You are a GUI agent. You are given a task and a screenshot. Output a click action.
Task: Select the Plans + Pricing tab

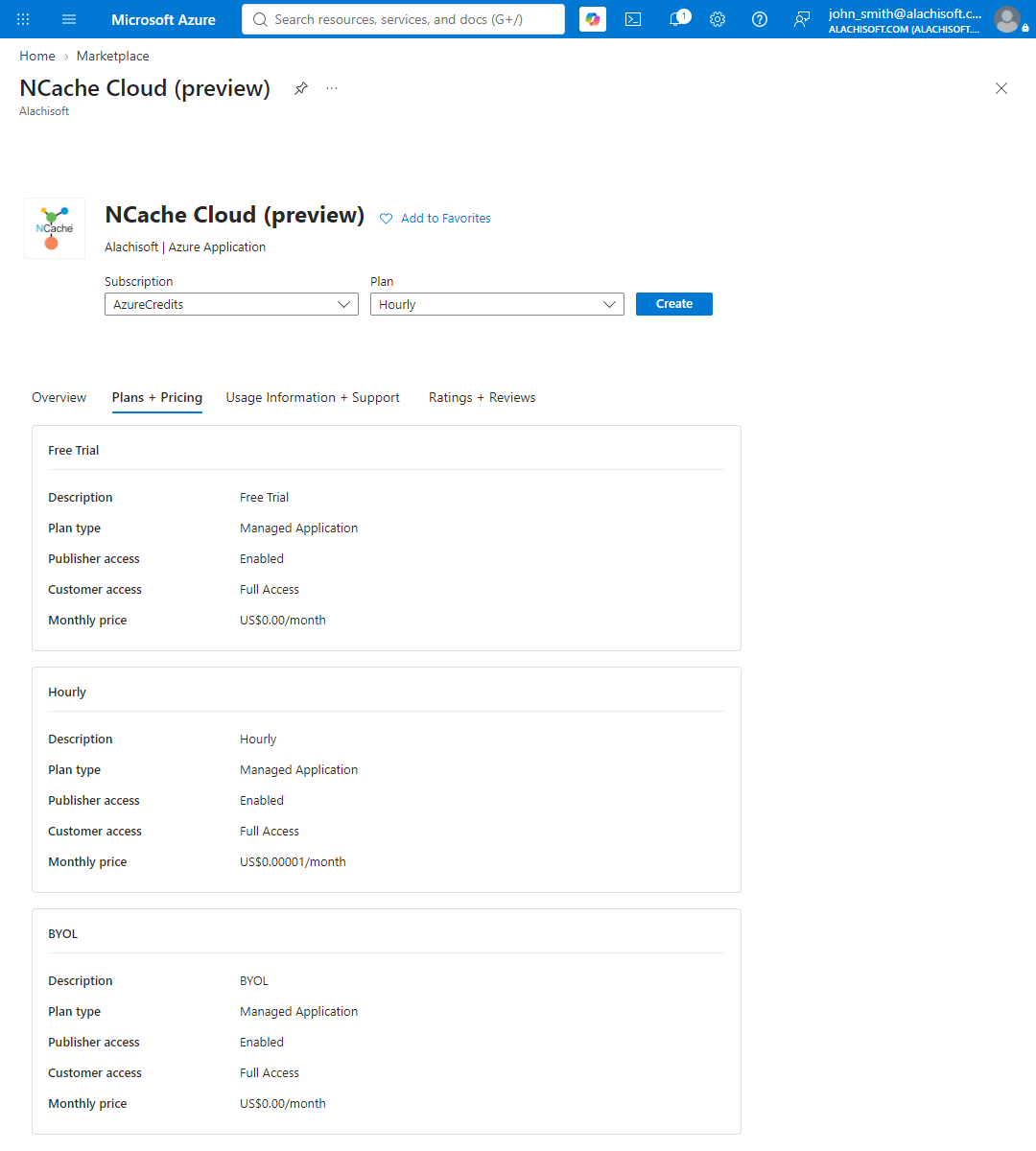point(157,397)
